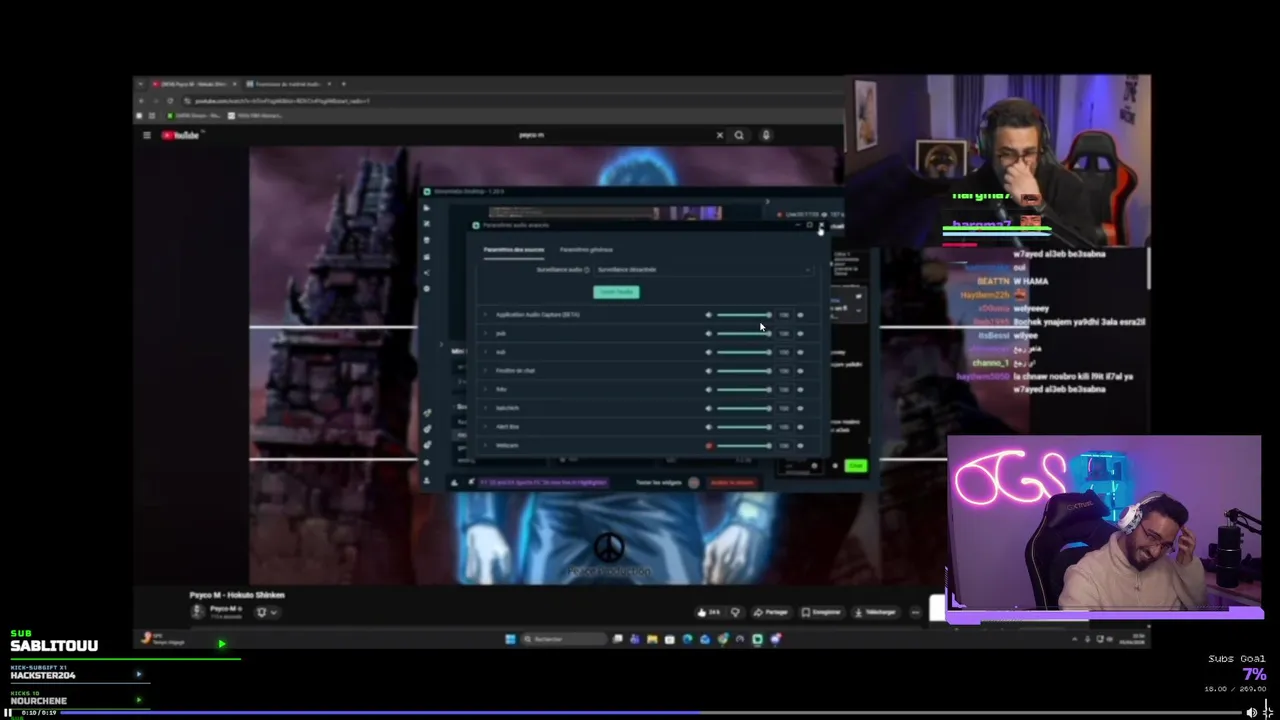Click the red end stream button in Streamlabs
This screenshot has width=1280, height=720.
point(732,483)
